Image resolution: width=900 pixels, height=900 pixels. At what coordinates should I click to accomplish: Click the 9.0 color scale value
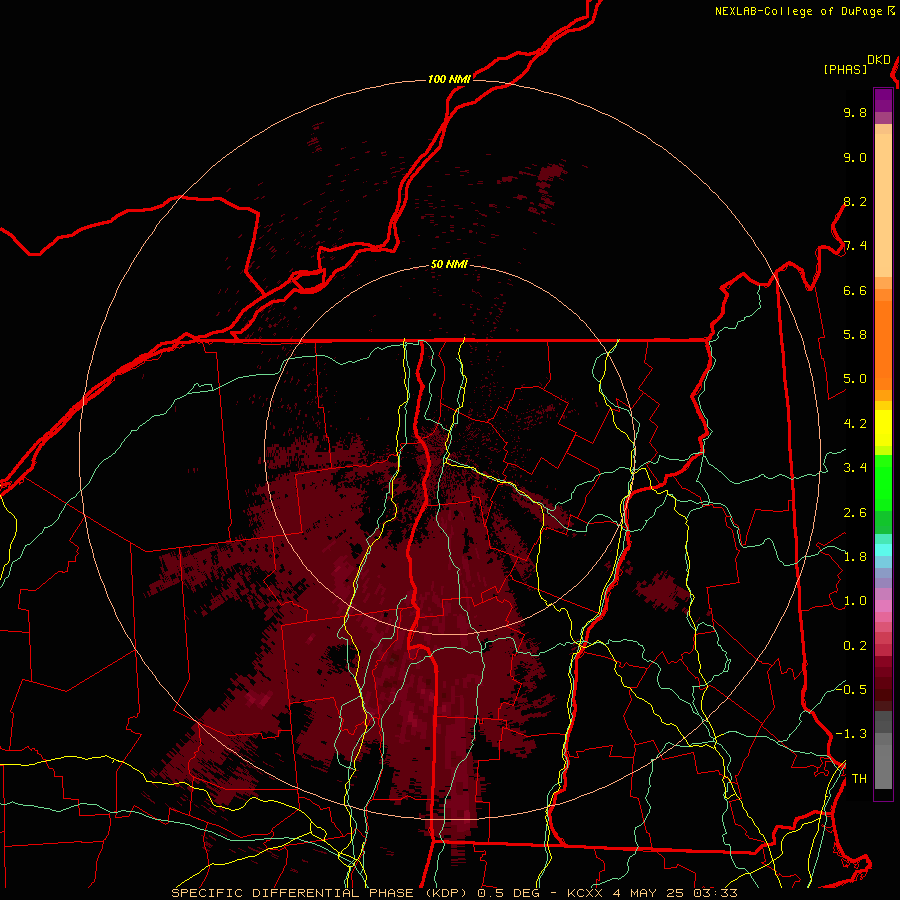(x=855, y=158)
